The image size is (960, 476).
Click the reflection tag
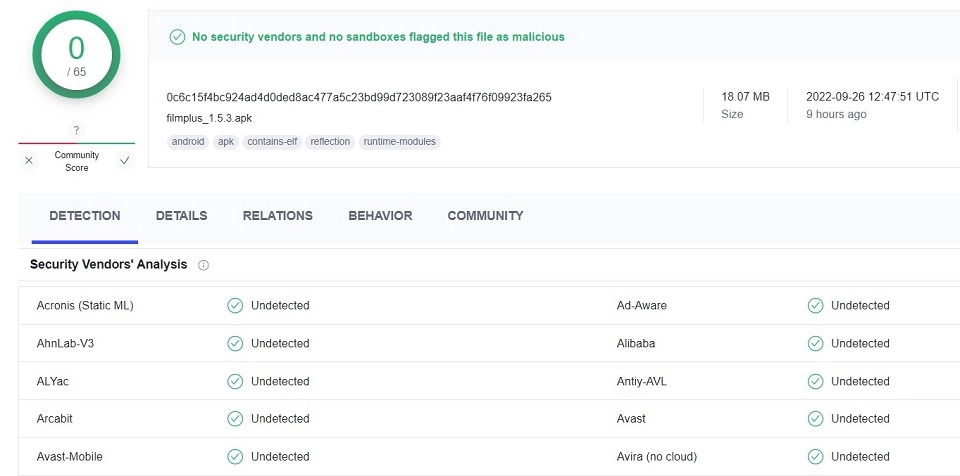330,142
